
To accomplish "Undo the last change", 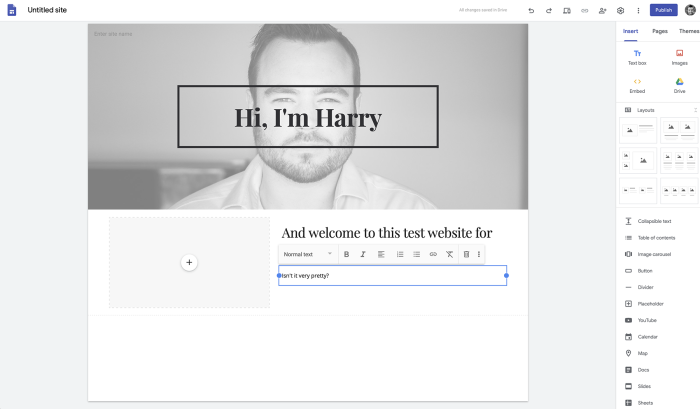I will pos(531,10).
